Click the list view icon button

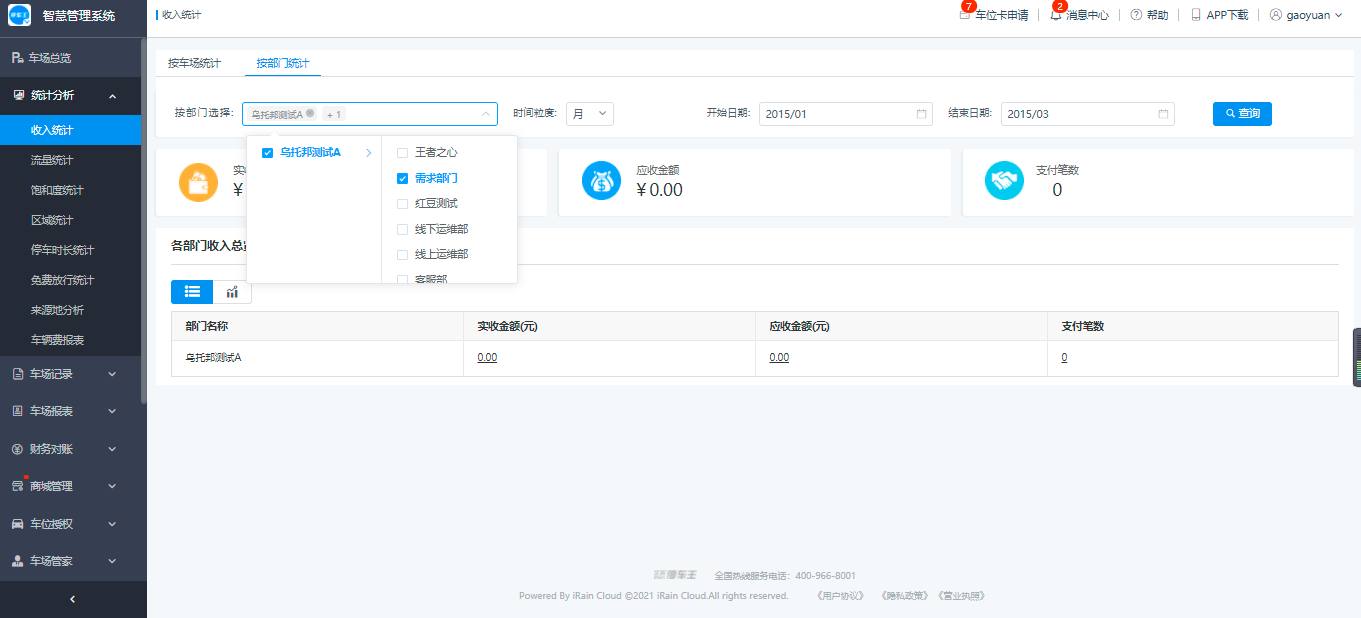pos(192,292)
